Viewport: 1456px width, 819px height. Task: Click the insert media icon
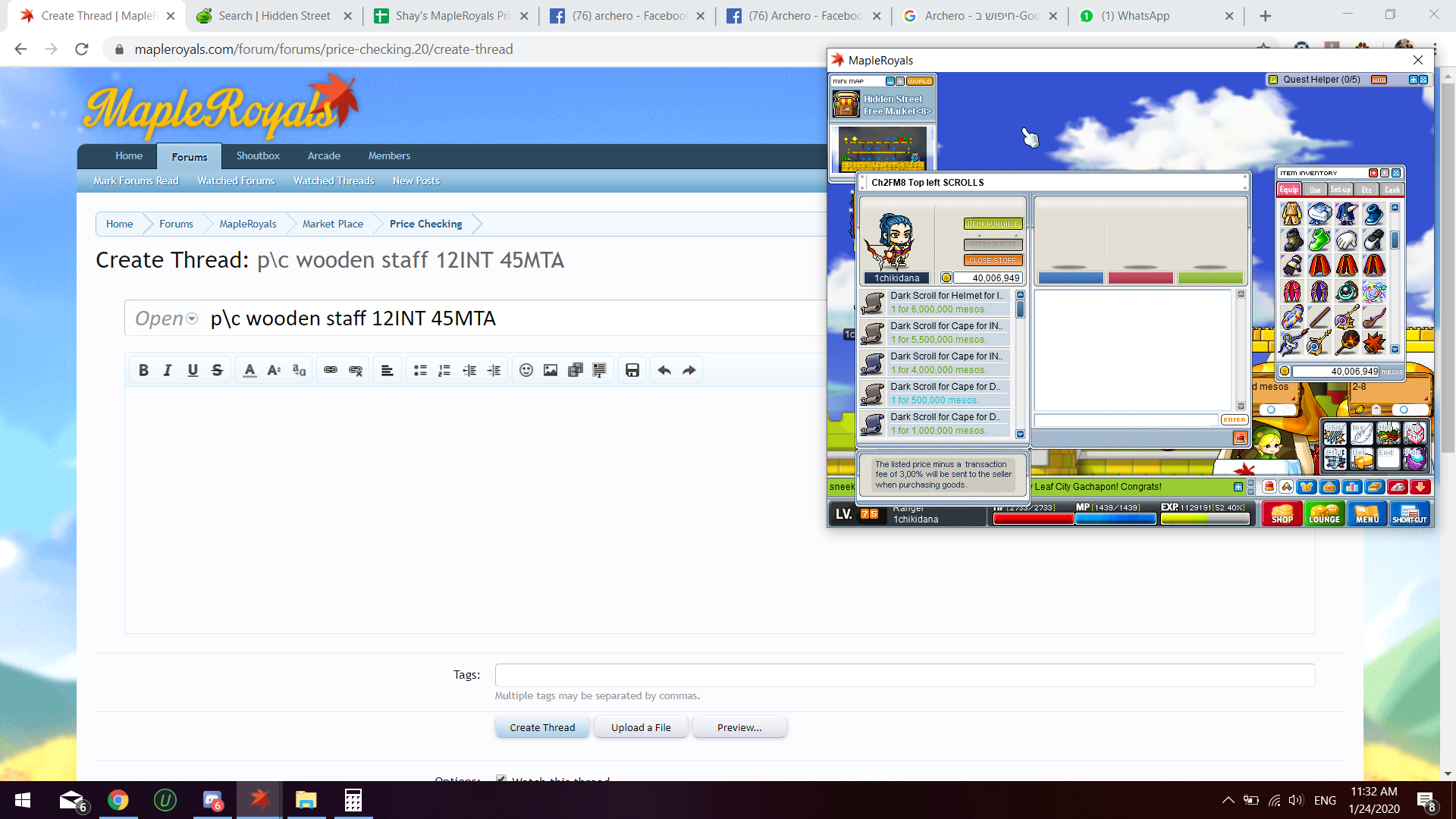576,370
